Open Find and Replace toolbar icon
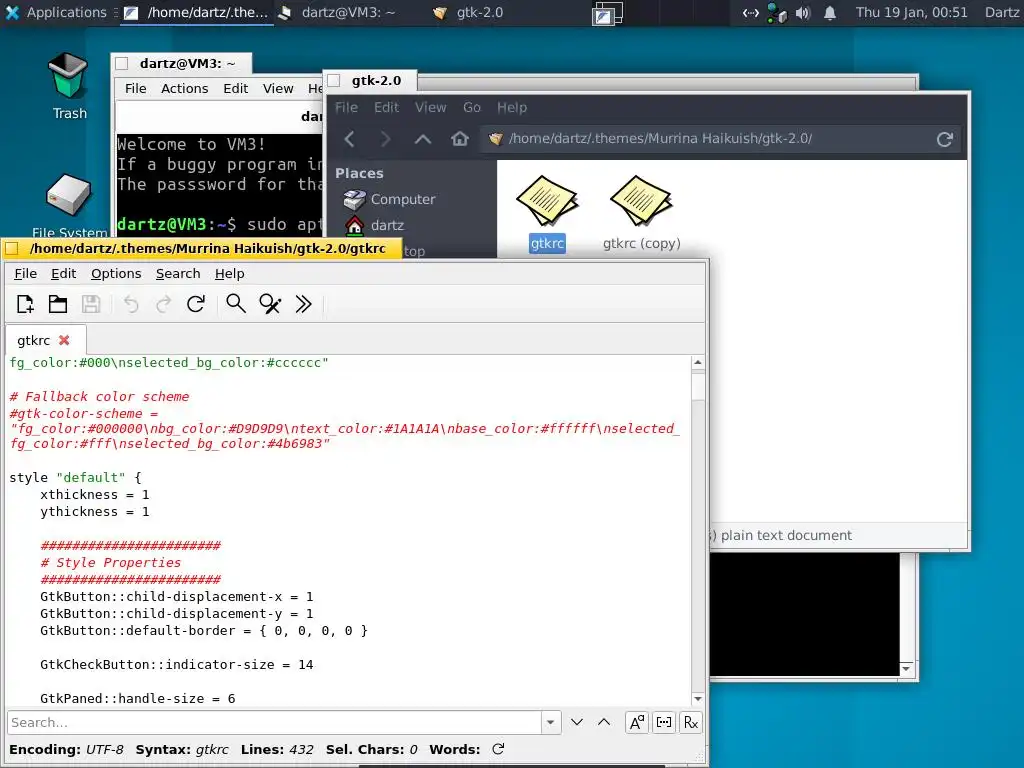 tap(270, 304)
